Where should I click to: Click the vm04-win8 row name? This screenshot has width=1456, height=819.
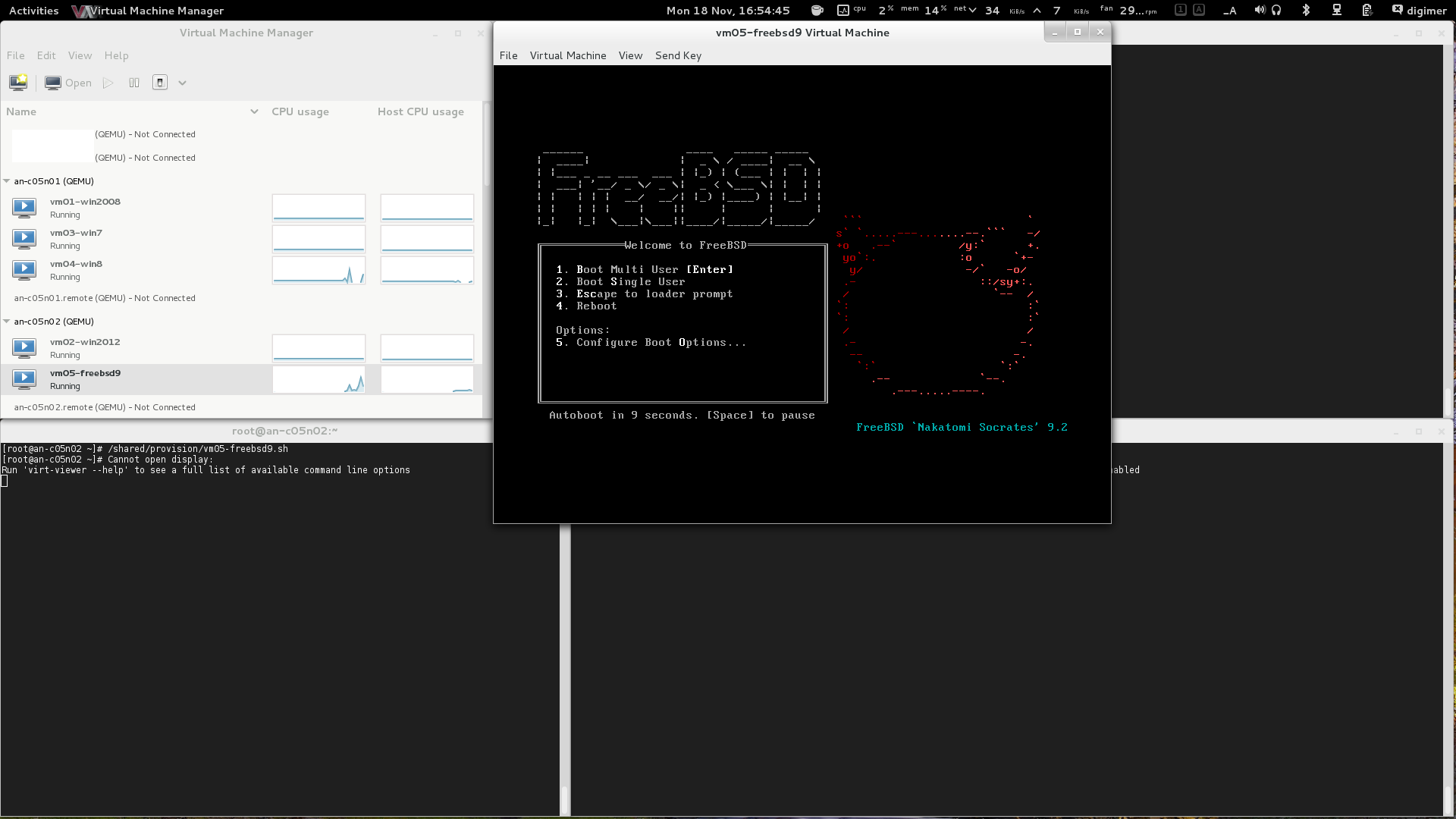76,264
